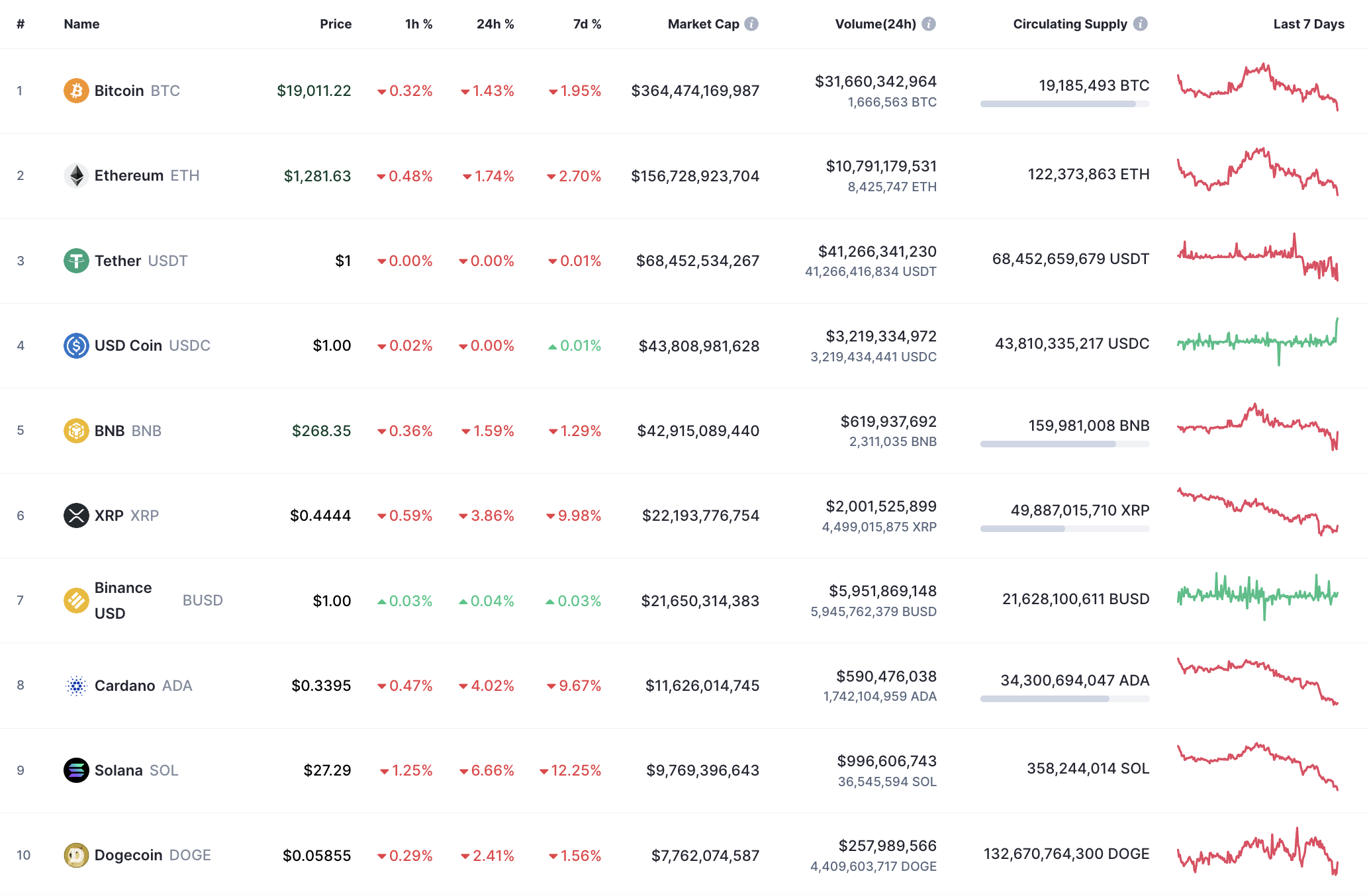Viewport: 1369px width, 896px height.
Task: Click the Dogecoin DOGE logo
Action: (x=76, y=855)
